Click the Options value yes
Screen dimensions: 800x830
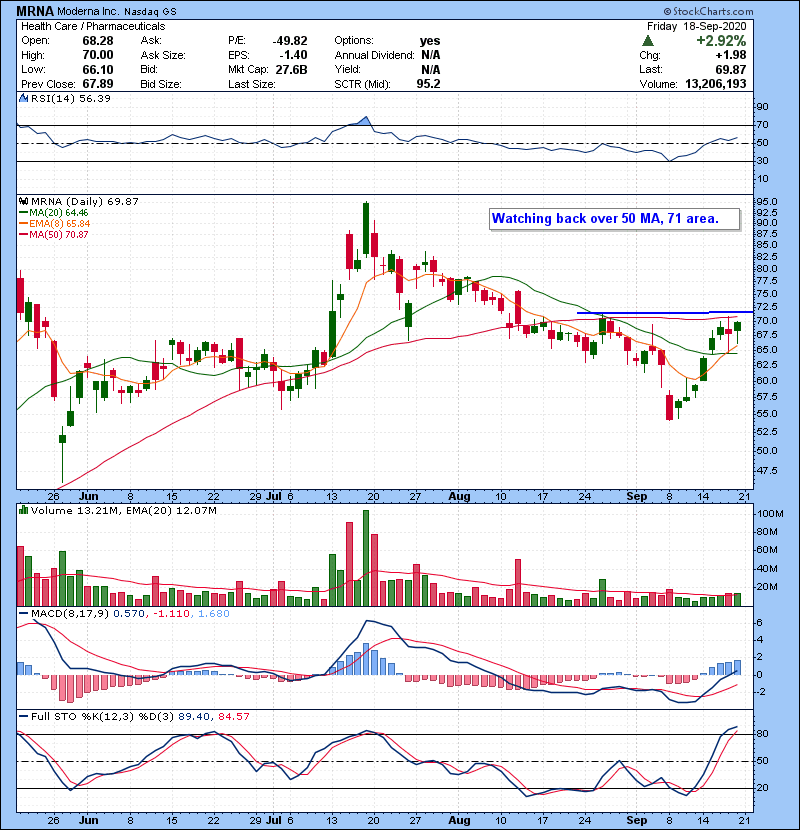coord(430,41)
